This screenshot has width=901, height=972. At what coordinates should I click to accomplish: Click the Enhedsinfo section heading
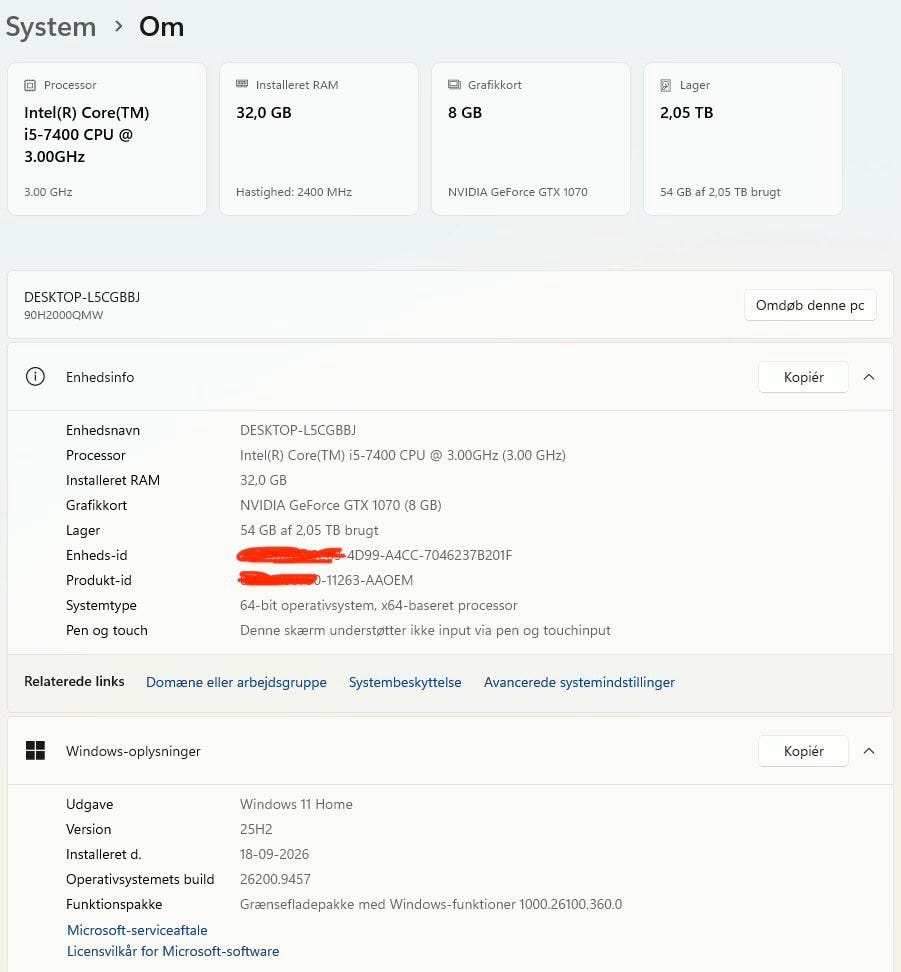click(100, 377)
